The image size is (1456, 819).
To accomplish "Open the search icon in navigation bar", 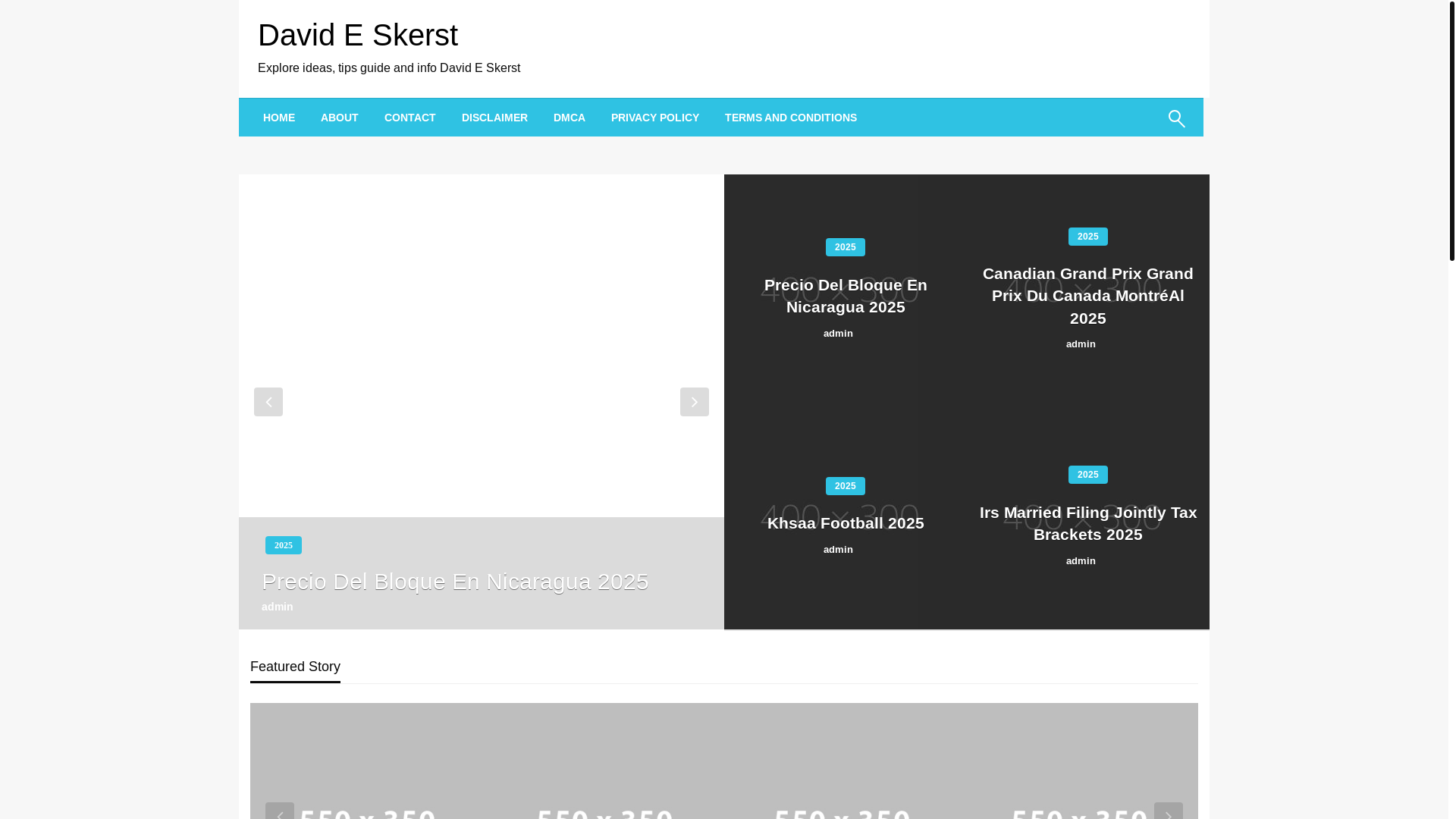I will (1176, 118).
